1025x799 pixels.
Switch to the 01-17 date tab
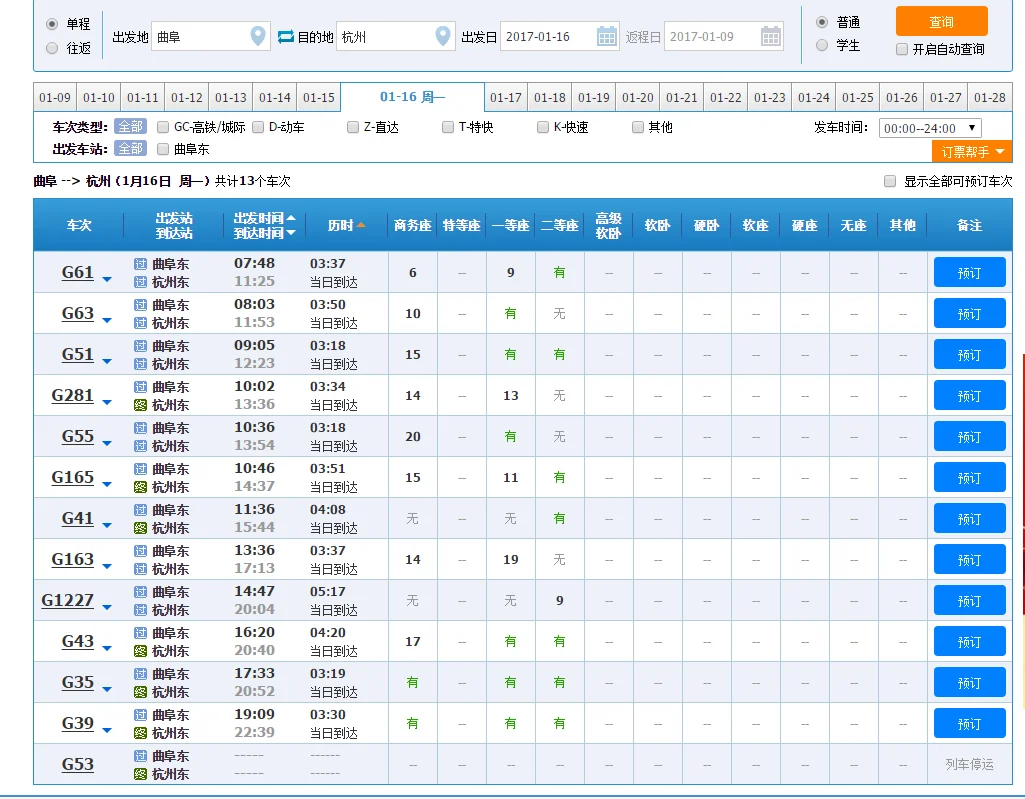506,98
